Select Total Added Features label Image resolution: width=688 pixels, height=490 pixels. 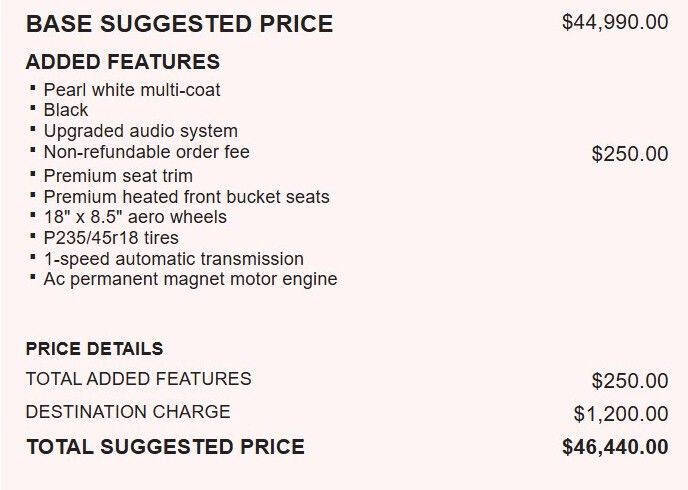coord(139,379)
